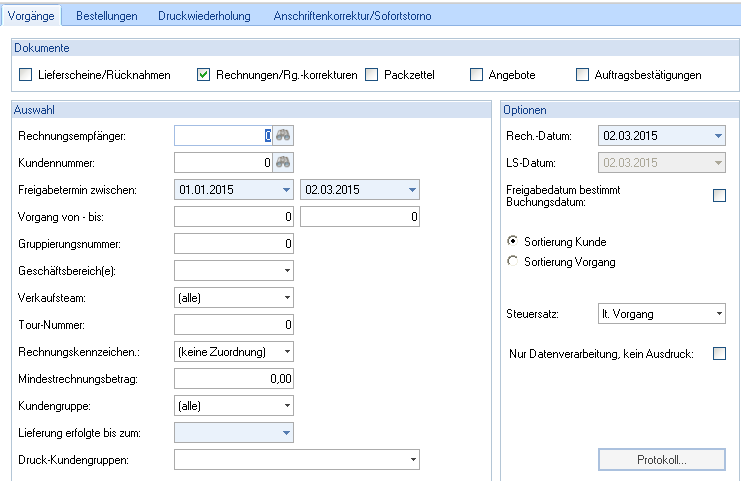Screen dimensions: 741x481
Task: Open Verkaufsteam dropdown list
Action: (286, 298)
